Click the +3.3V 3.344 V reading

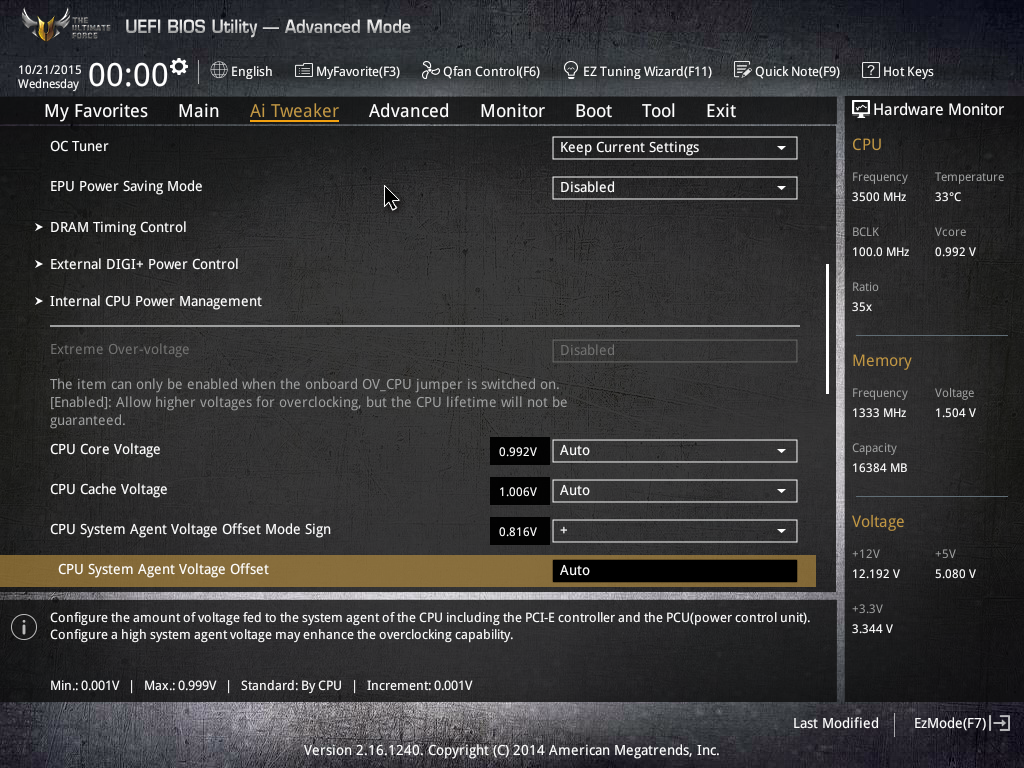pos(872,628)
